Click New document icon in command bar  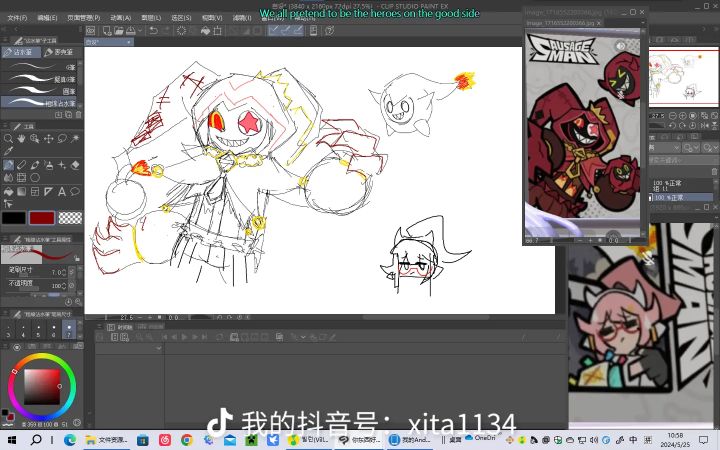coord(107,31)
